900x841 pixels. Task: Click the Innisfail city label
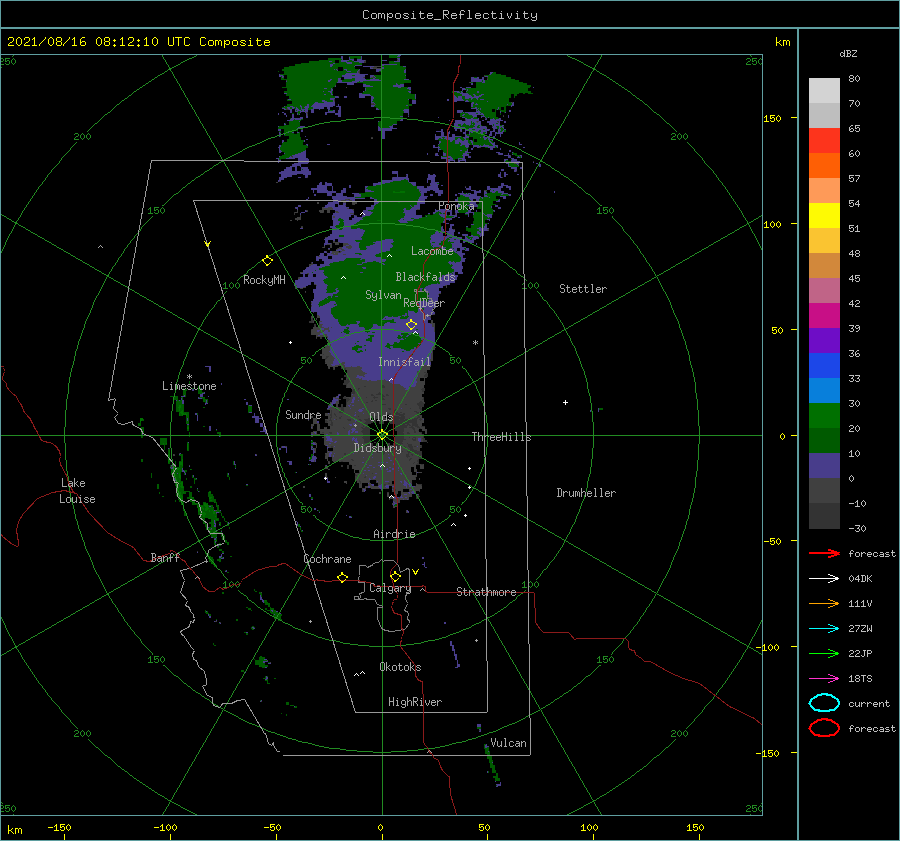pyautogui.click(x=404, y=362)
